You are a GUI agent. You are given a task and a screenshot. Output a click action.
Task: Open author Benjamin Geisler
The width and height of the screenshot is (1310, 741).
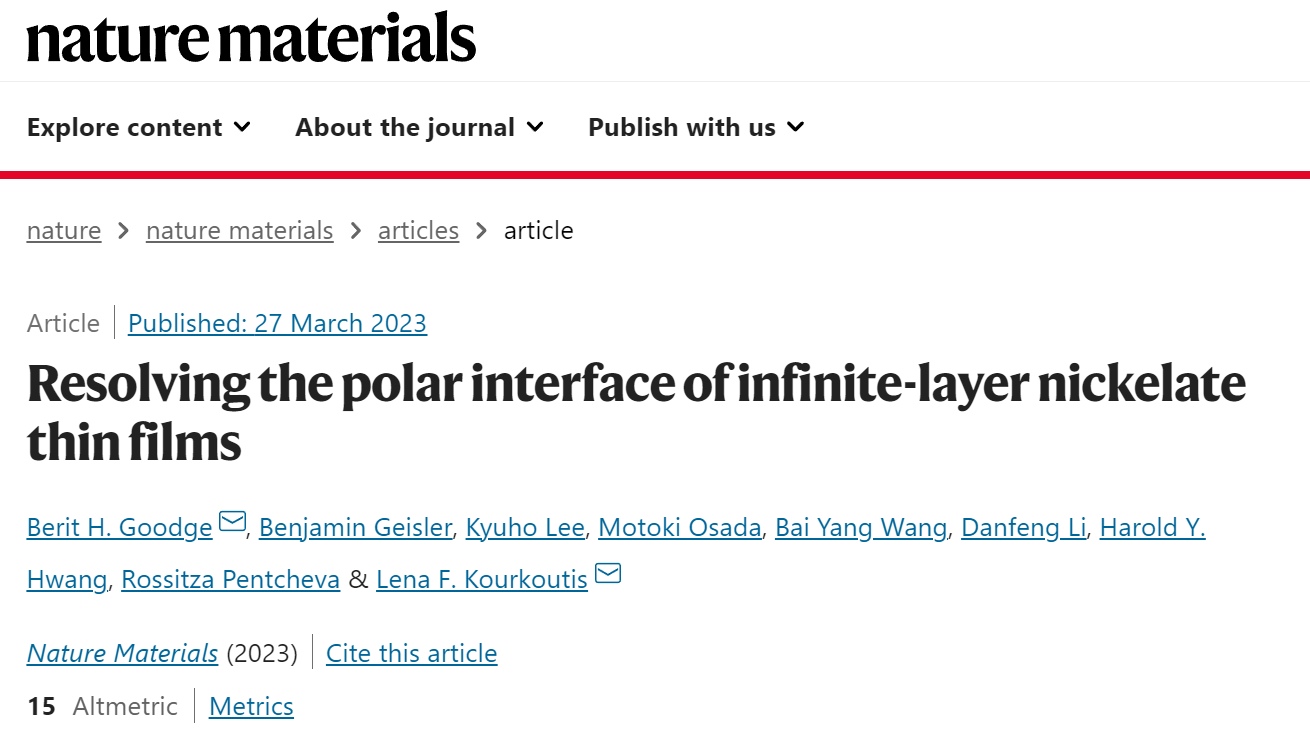tap(355, 527)
